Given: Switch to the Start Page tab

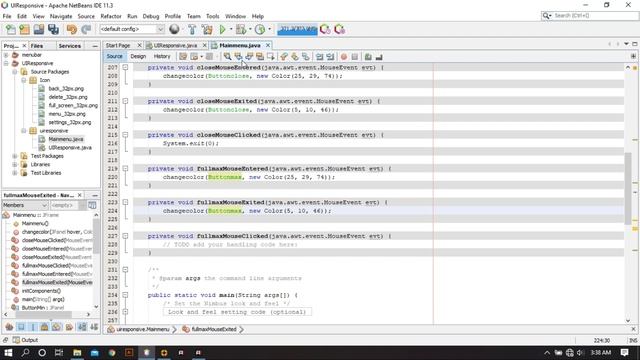Looking at the screenshot, I should point(118,45).
